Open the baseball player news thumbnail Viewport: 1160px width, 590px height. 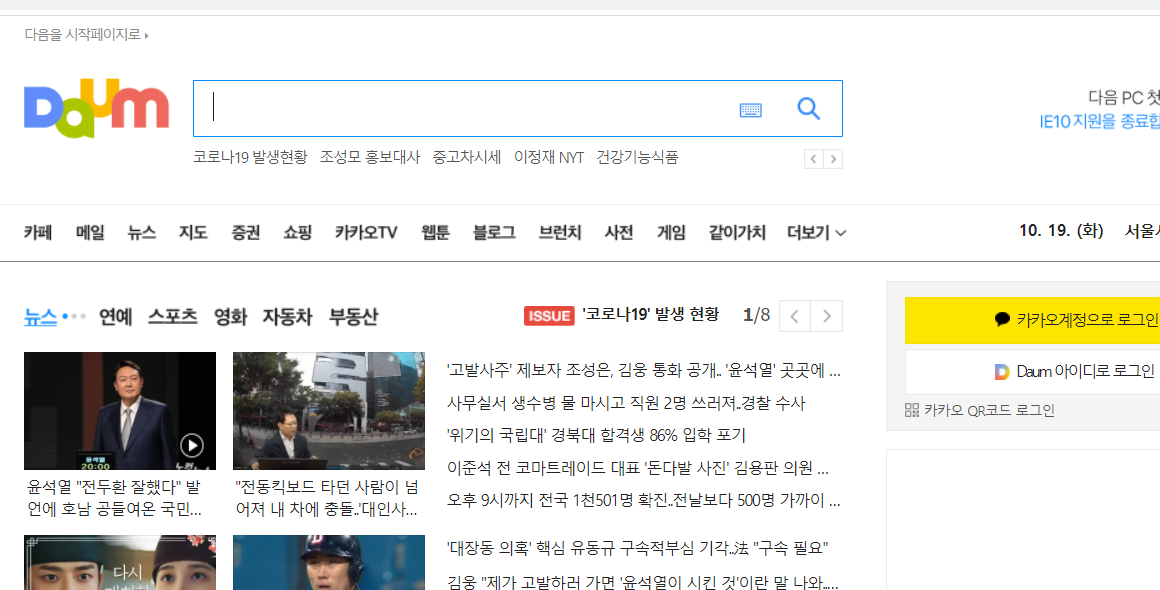(x=329, y=563)
